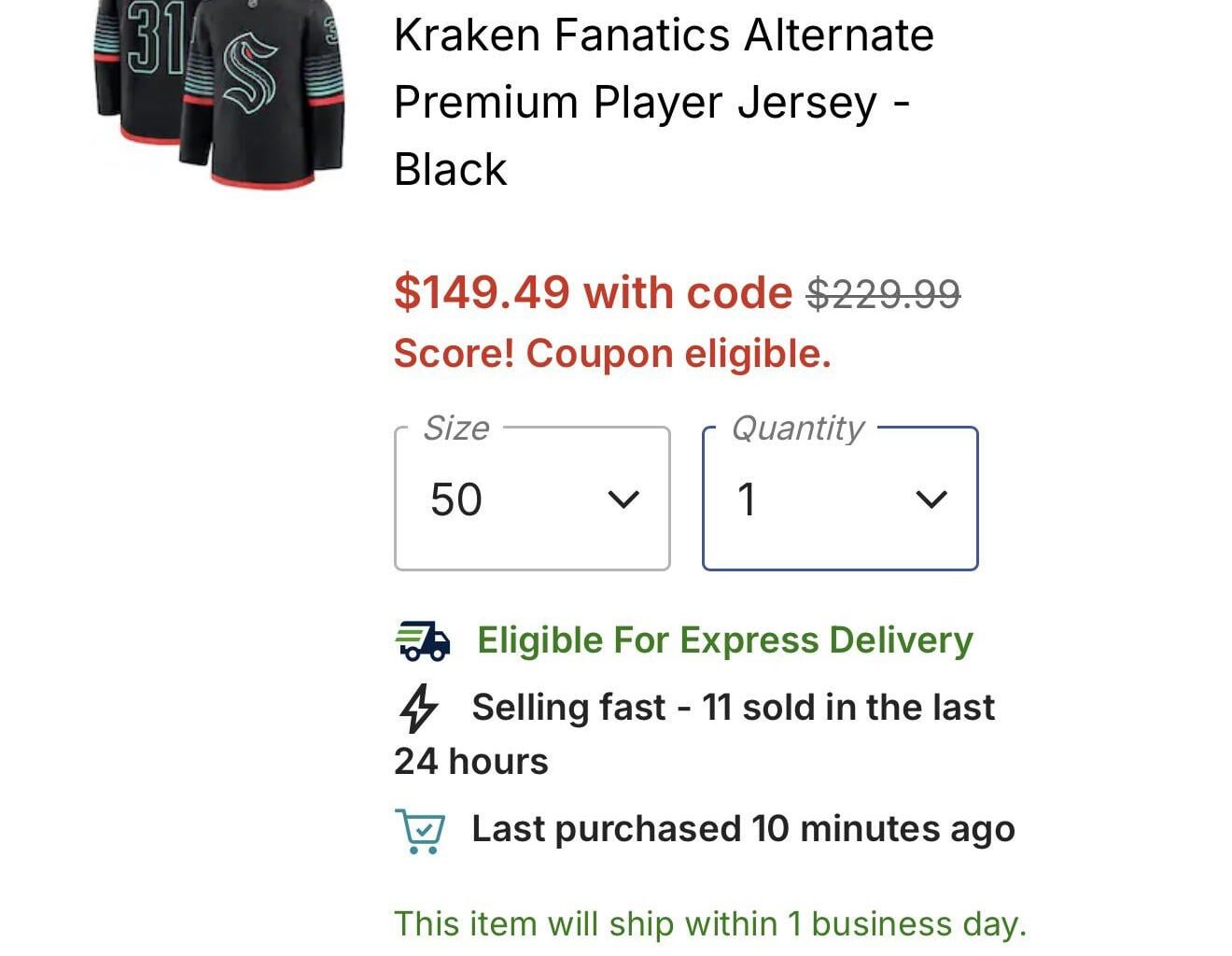Click the Last purchased 10 minutes ago text
Screen dimensions: 1232x956
743,829
